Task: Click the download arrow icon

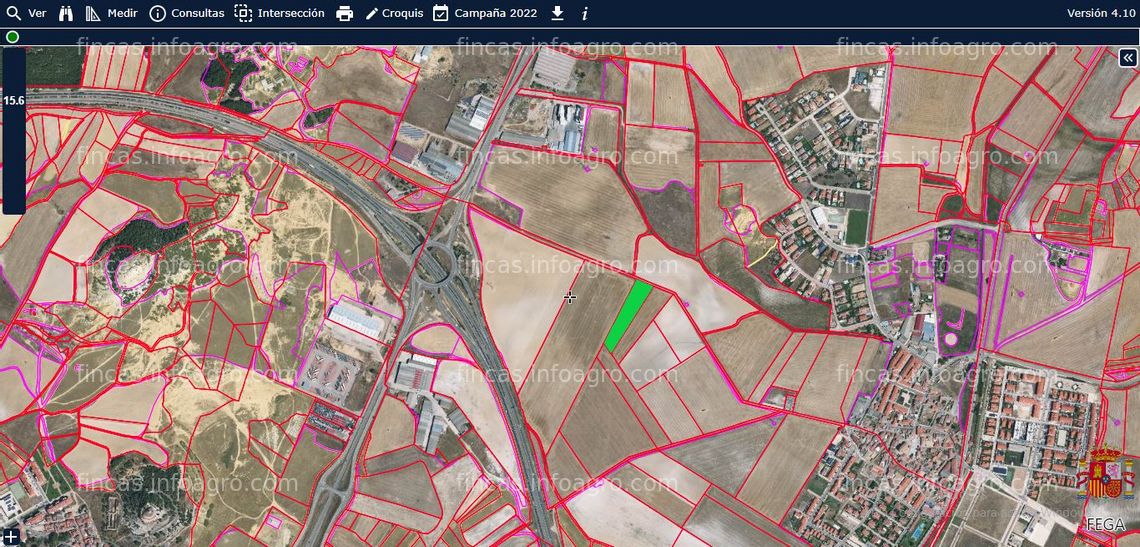Action: pos(558,13)
